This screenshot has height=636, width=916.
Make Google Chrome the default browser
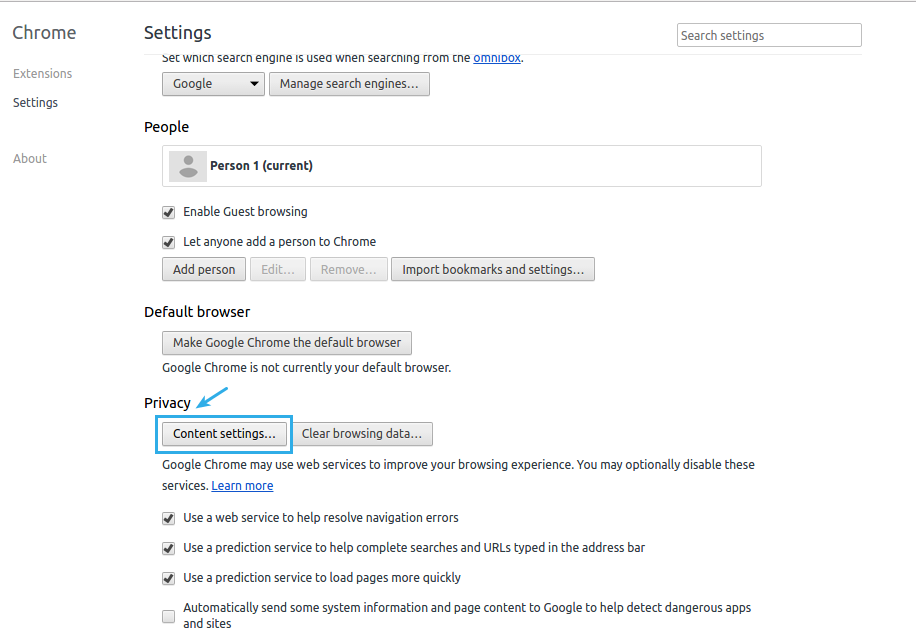(287, 343)
